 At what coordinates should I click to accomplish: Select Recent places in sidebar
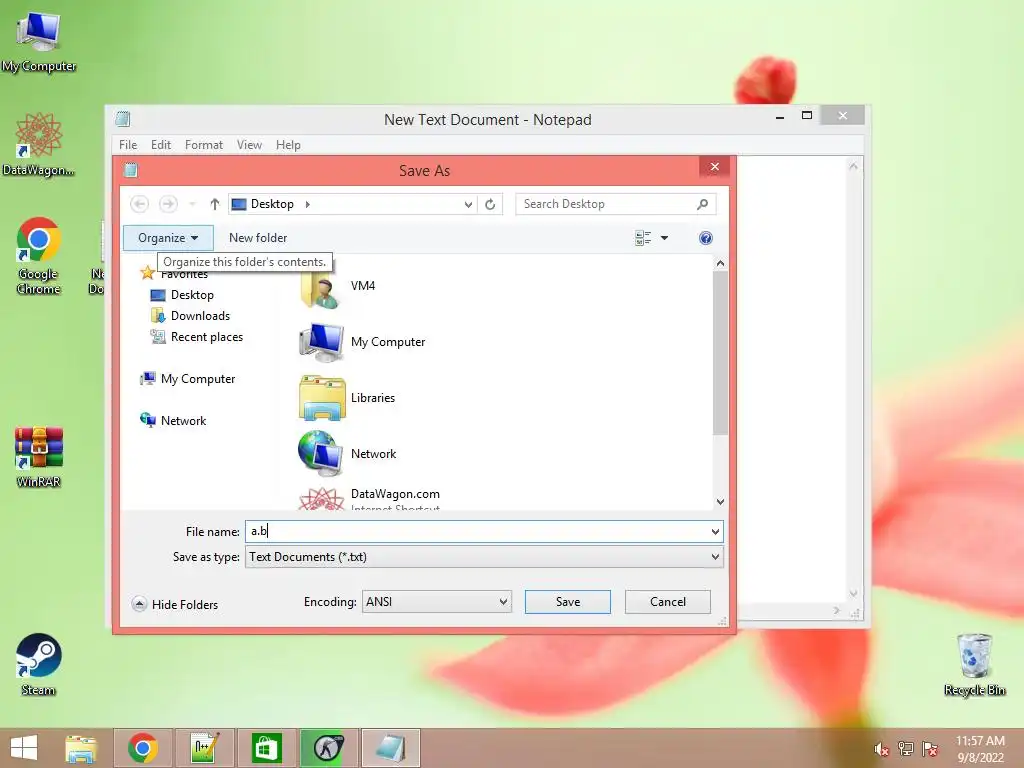pos(197,337)
